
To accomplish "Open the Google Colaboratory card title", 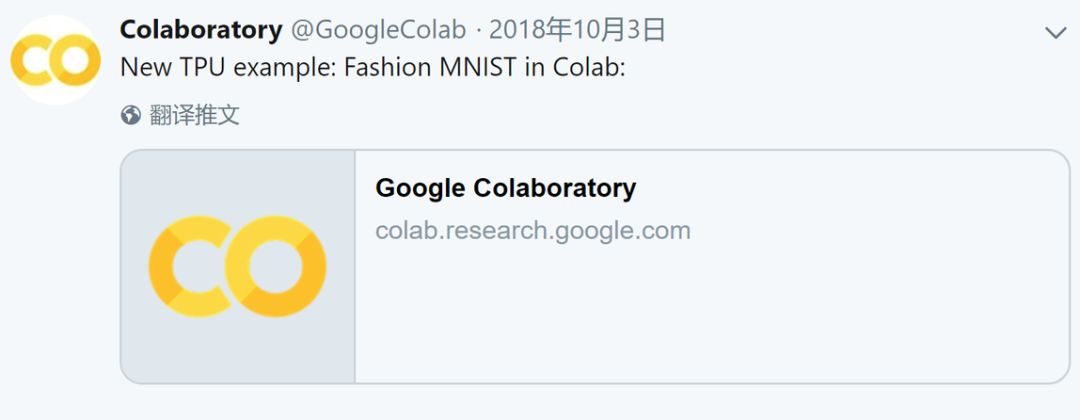I will tap(505, 188).
